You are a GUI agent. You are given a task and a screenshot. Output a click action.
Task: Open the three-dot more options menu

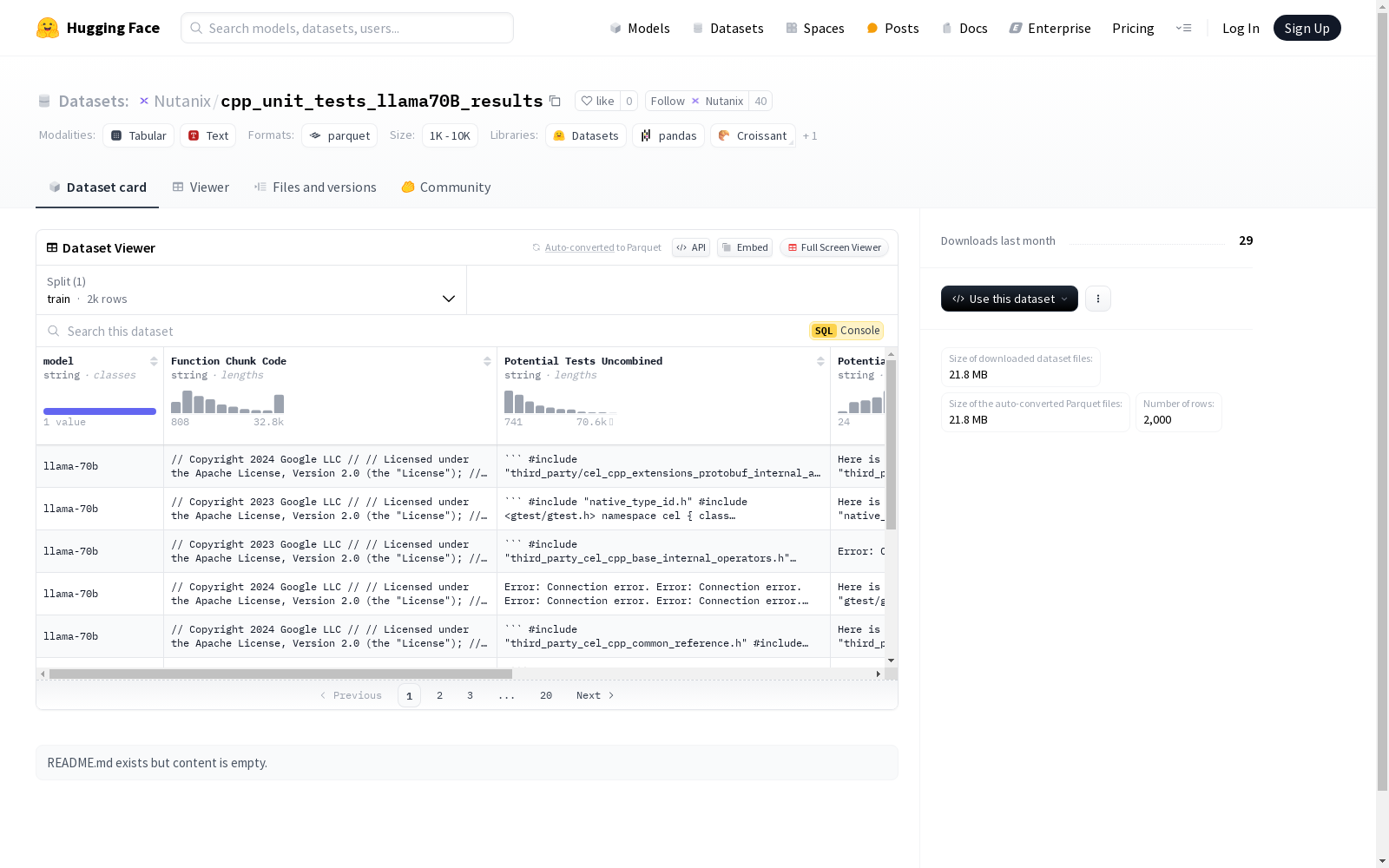coord(1098,299)
